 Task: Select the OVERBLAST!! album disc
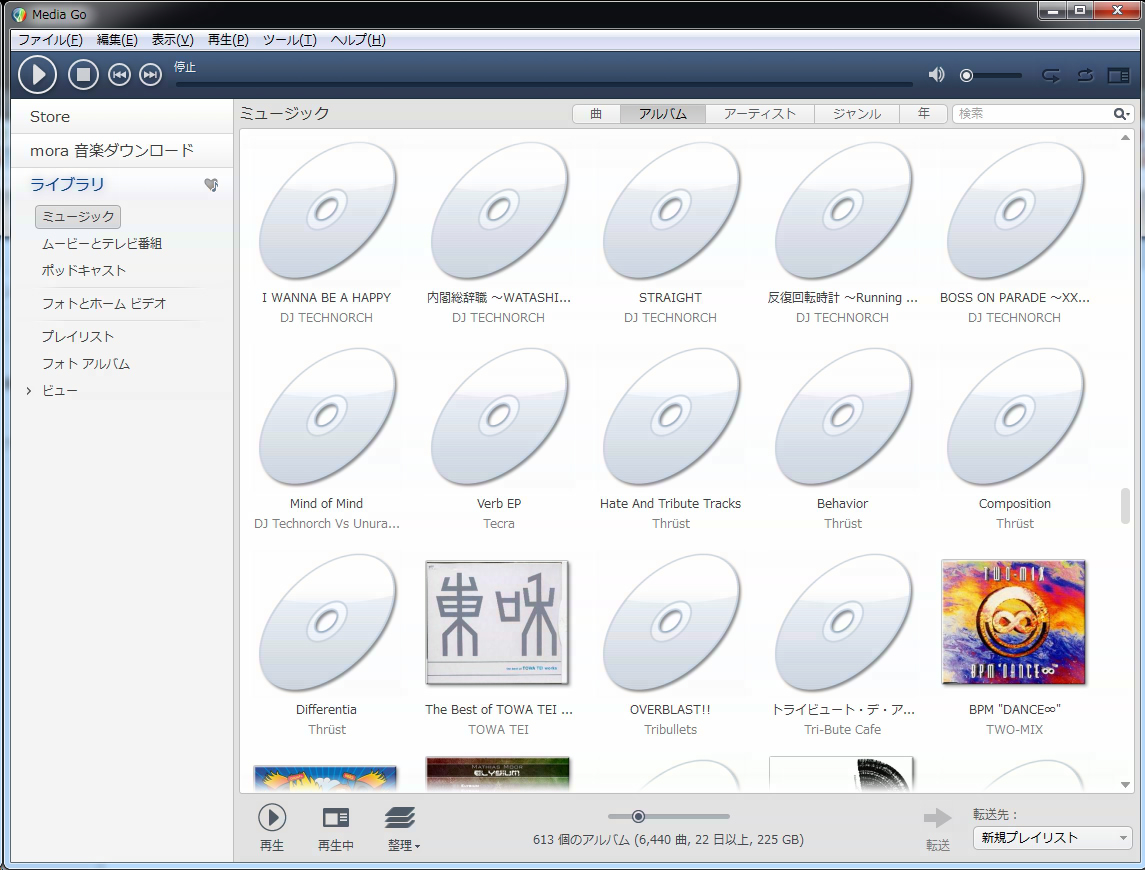(x=670, y=622)
